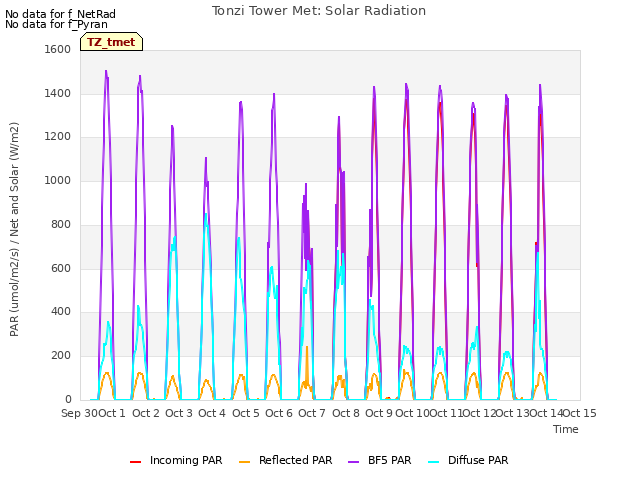Viewport: 640px width, 480px height.
Task: Click the 'Oct 8' x-axis date label
Action: [346, 413]
